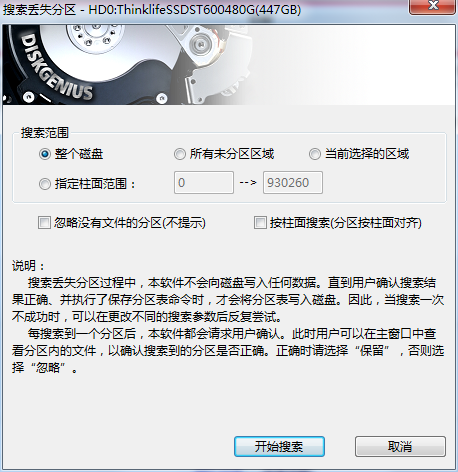Click the dialog title HD0:ThinklifeSSDST600480G
This screenshot has height=472, width=458.
(194, 10)
